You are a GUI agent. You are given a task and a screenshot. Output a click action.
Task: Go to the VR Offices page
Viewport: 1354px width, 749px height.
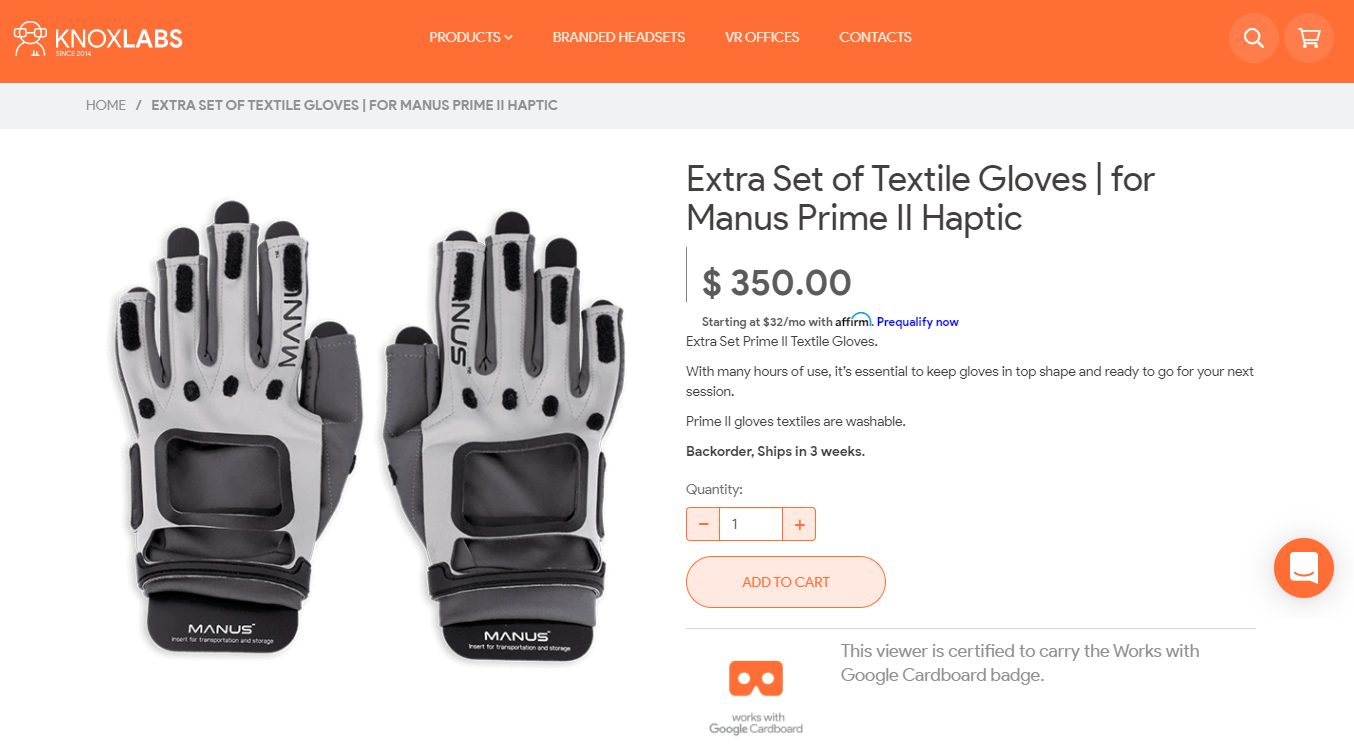pos(762,37)
